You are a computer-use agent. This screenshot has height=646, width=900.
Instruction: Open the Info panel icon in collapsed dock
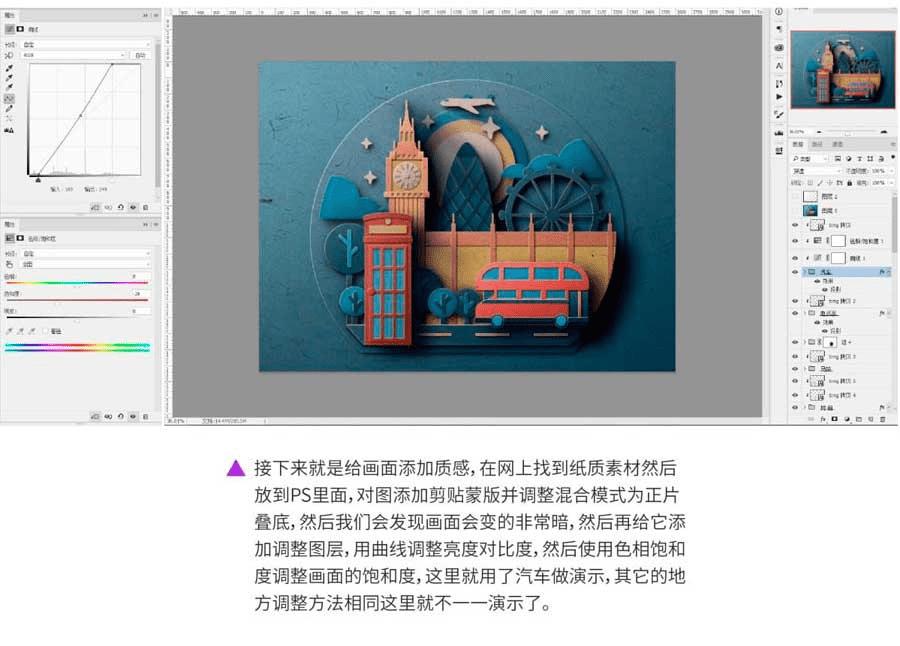(779, 11)
